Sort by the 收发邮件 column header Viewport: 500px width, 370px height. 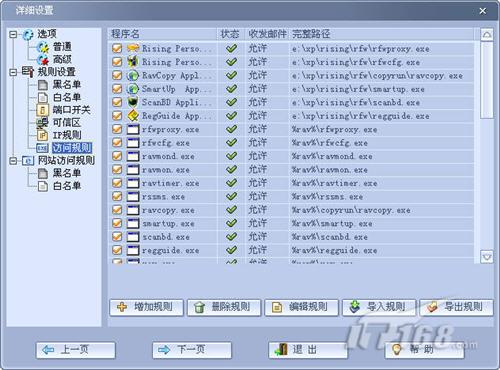[x=267, y=34]
